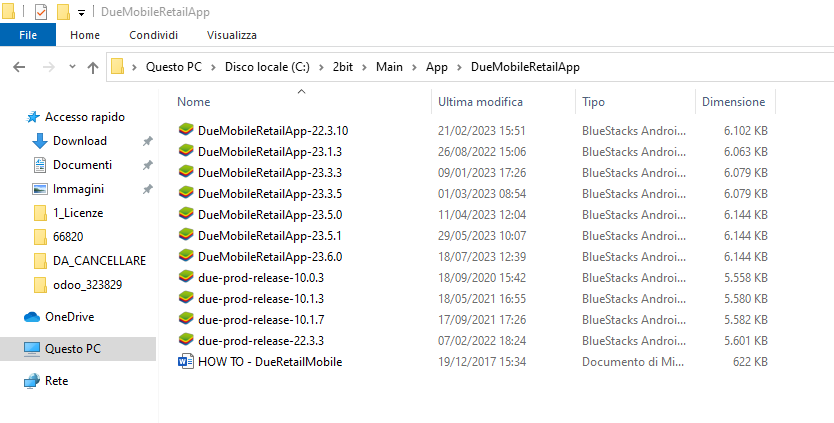This screenshot has width=834, height=423.
Task: Click size value 622 KB
Action: pyautogui.click(x=750, y=362)
